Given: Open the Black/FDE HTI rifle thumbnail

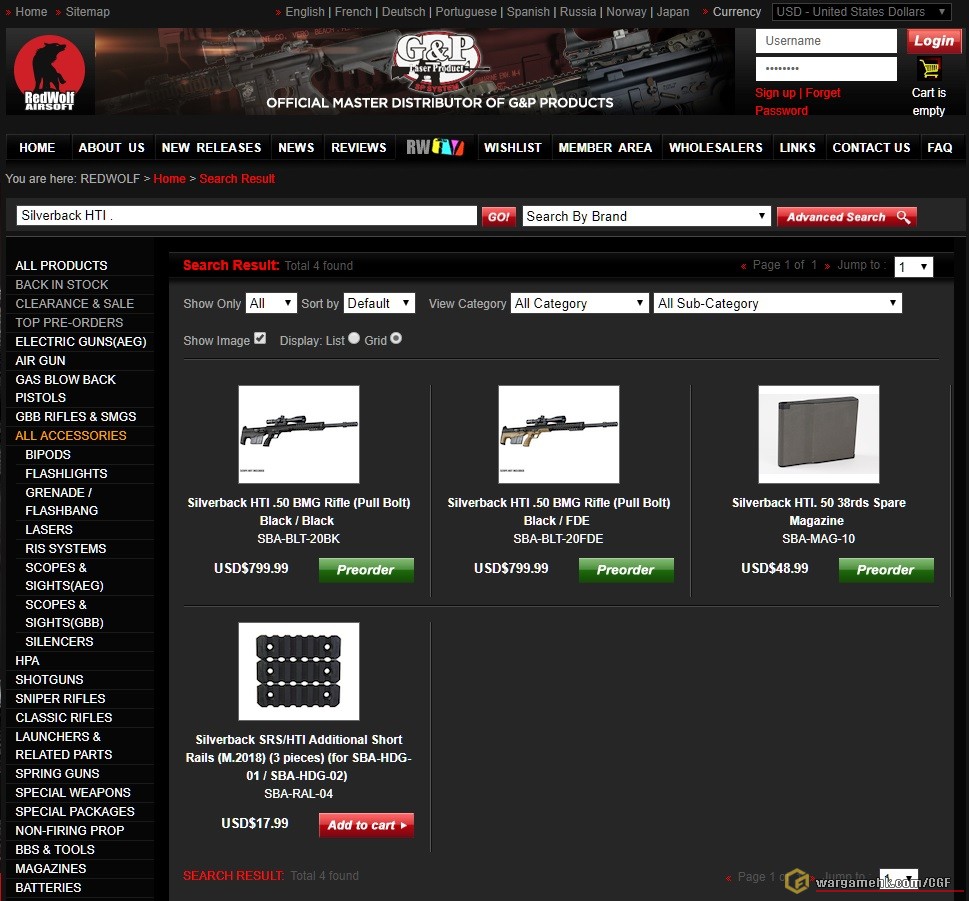Looking at the screenshot, I should [558, 434].
